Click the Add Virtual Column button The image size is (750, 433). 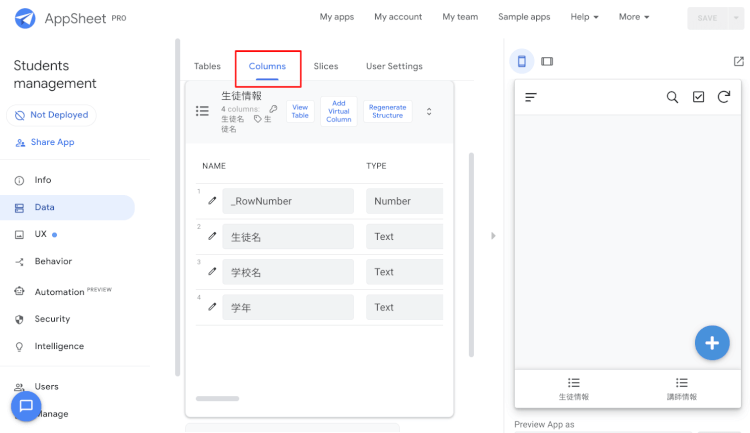click(339, 111)
